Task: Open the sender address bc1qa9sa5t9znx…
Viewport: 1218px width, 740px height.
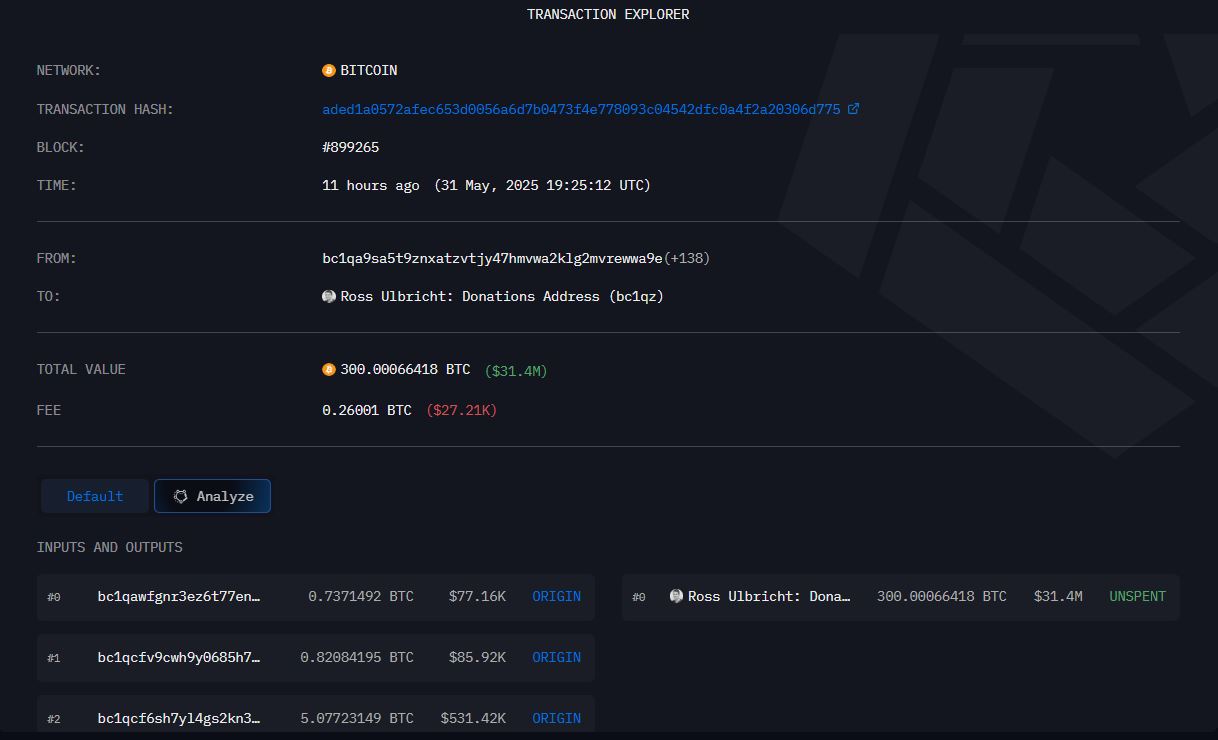Action: coord(492,258)
